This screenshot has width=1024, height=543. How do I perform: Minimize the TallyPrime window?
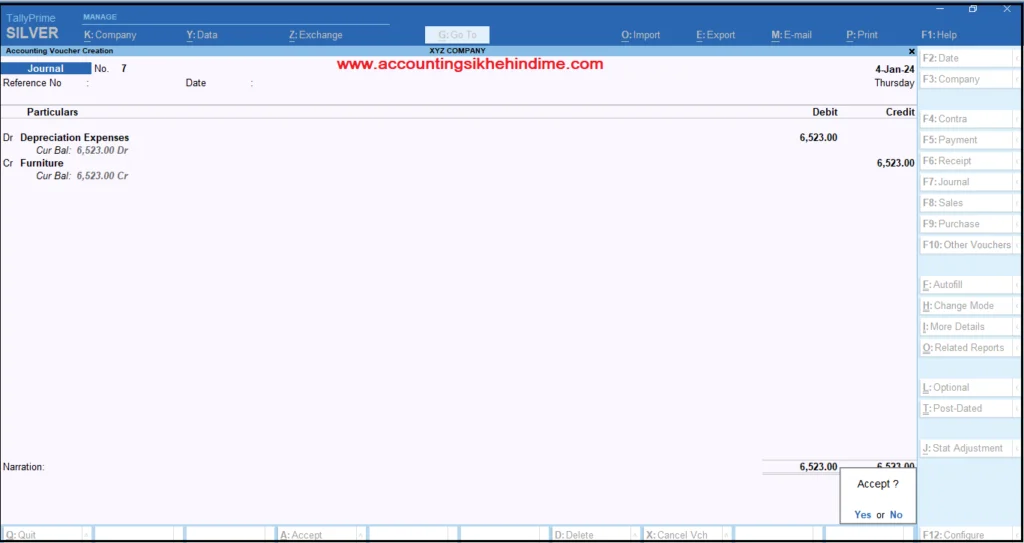940,8
